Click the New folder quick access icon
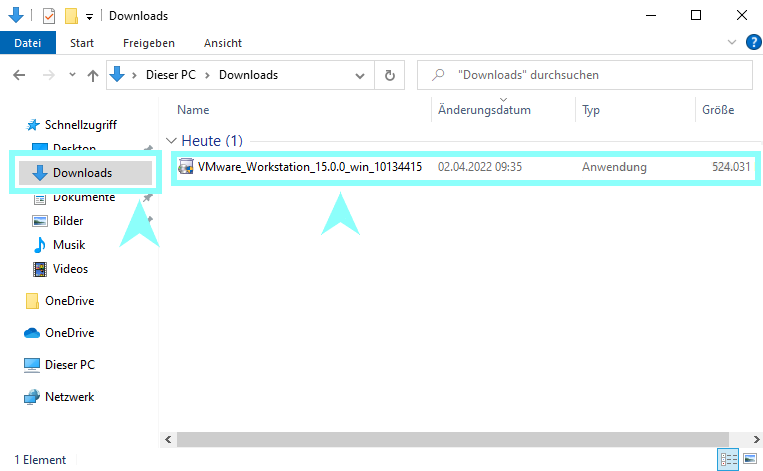 pos(72,16)
